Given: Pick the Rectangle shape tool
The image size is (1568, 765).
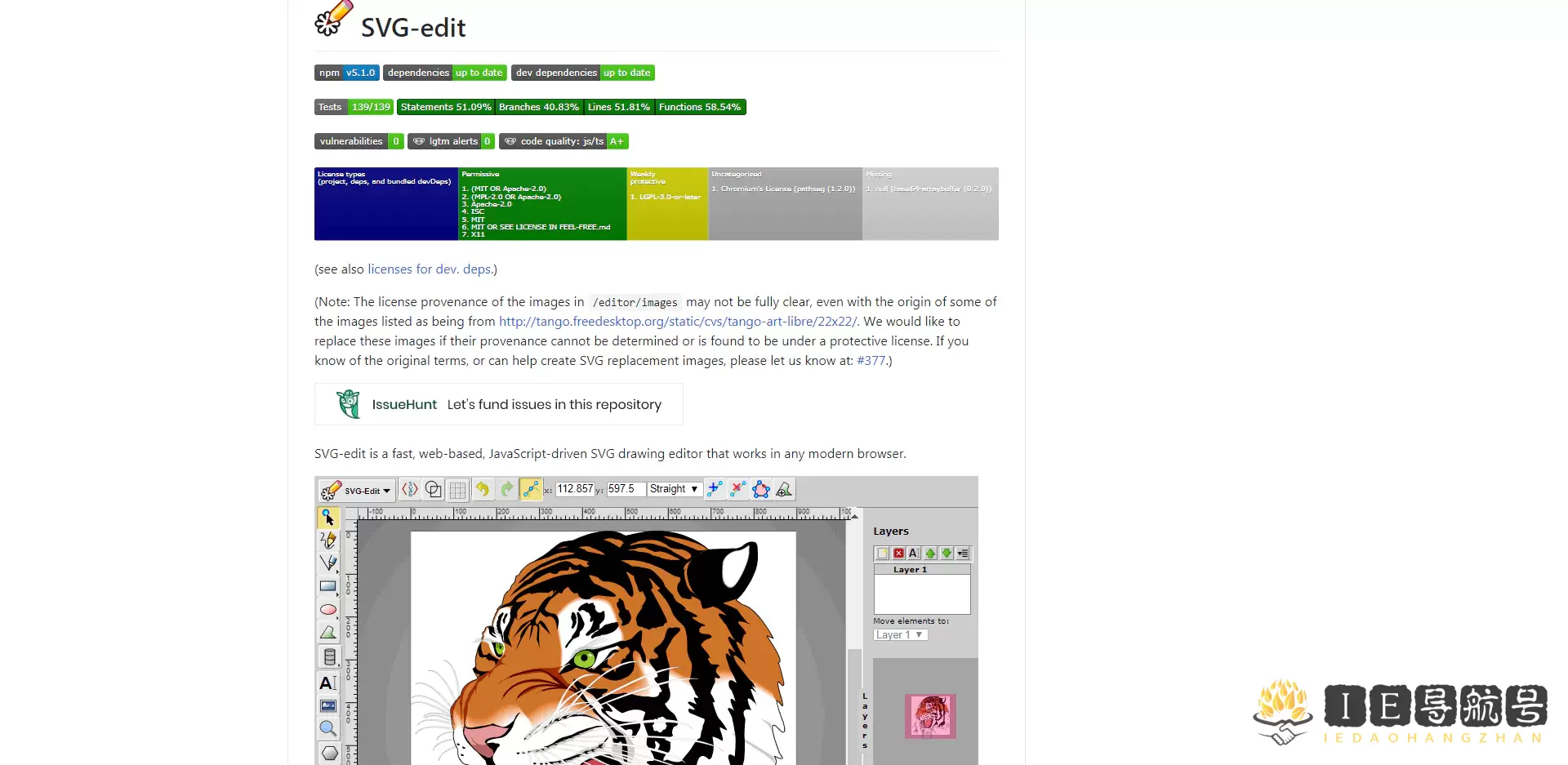Looking at the screenshot, I should point(328,586).
